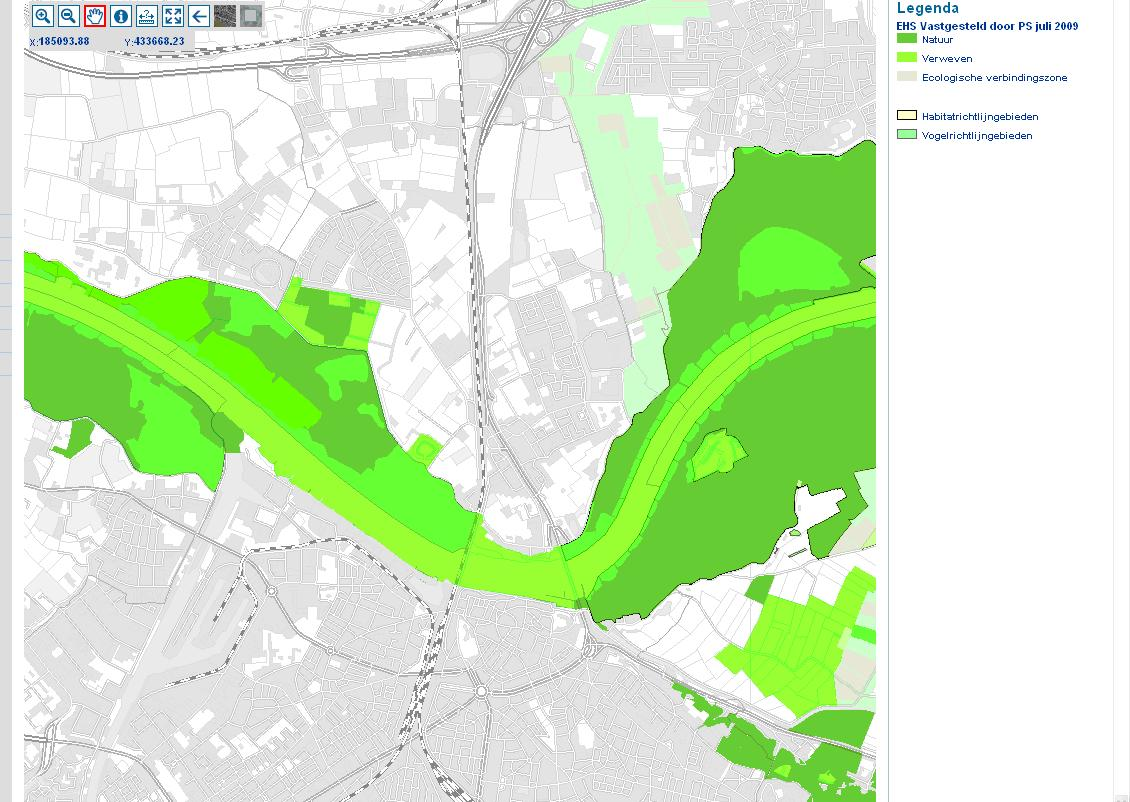
Task: Click the X coordinate readout
Action: click(60, 41)
